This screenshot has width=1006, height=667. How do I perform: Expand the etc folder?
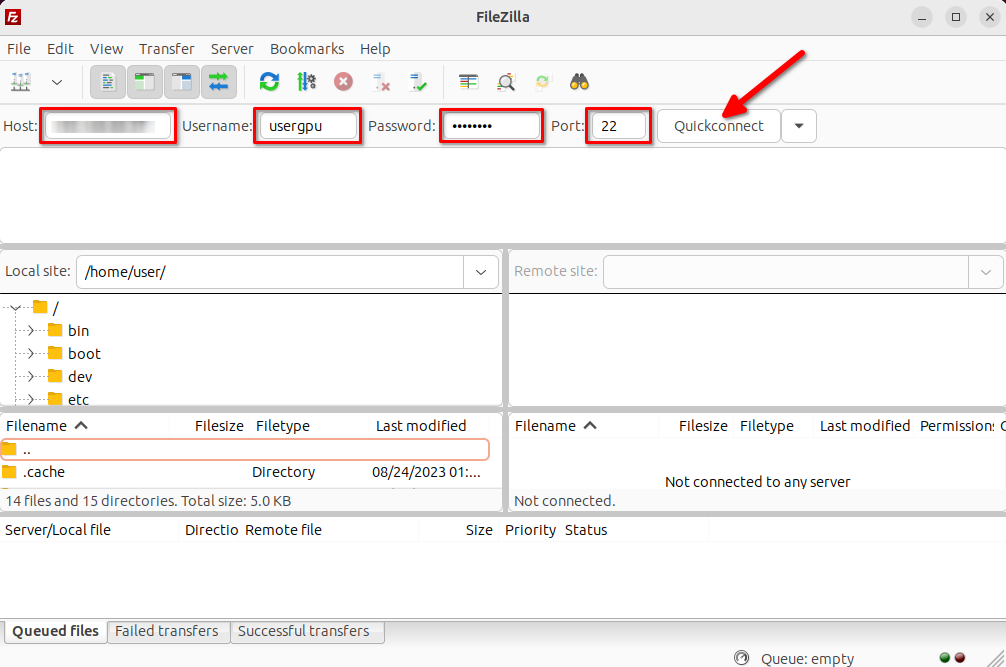(x=30, y=399)
